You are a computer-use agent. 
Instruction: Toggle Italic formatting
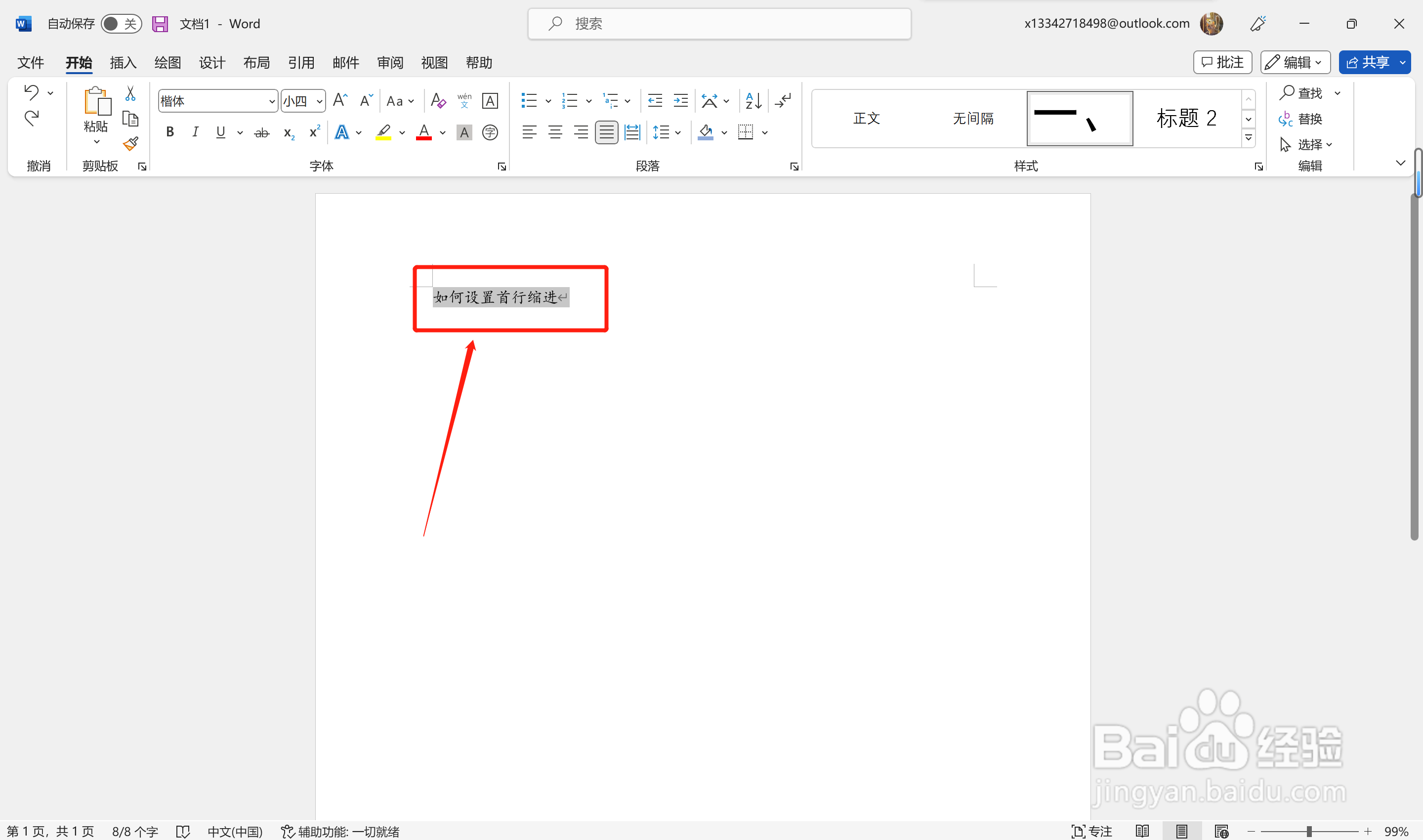pyautogui.click(x=195, y=132)
